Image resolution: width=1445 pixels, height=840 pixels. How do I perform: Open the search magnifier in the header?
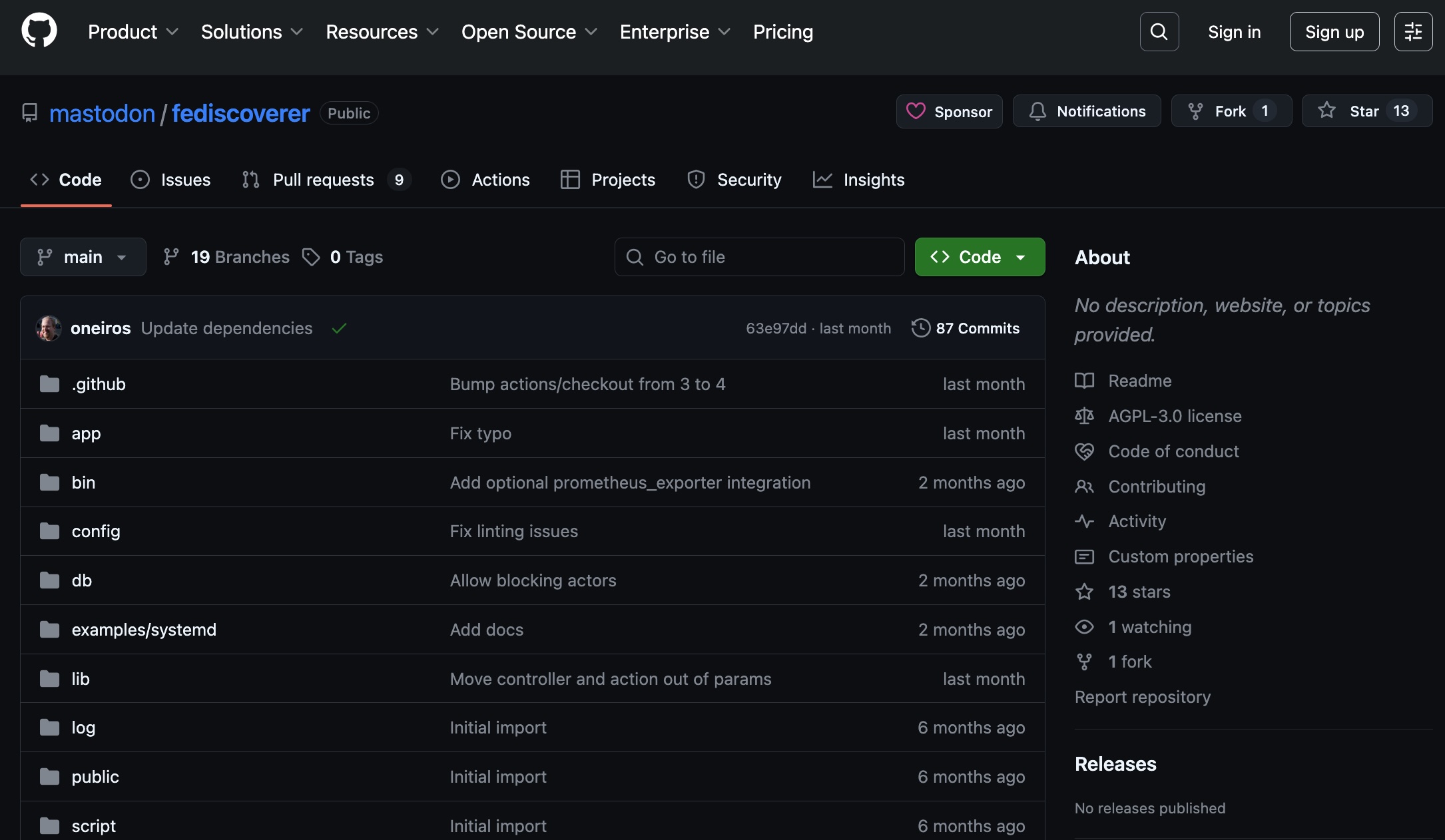[1159, 31]
